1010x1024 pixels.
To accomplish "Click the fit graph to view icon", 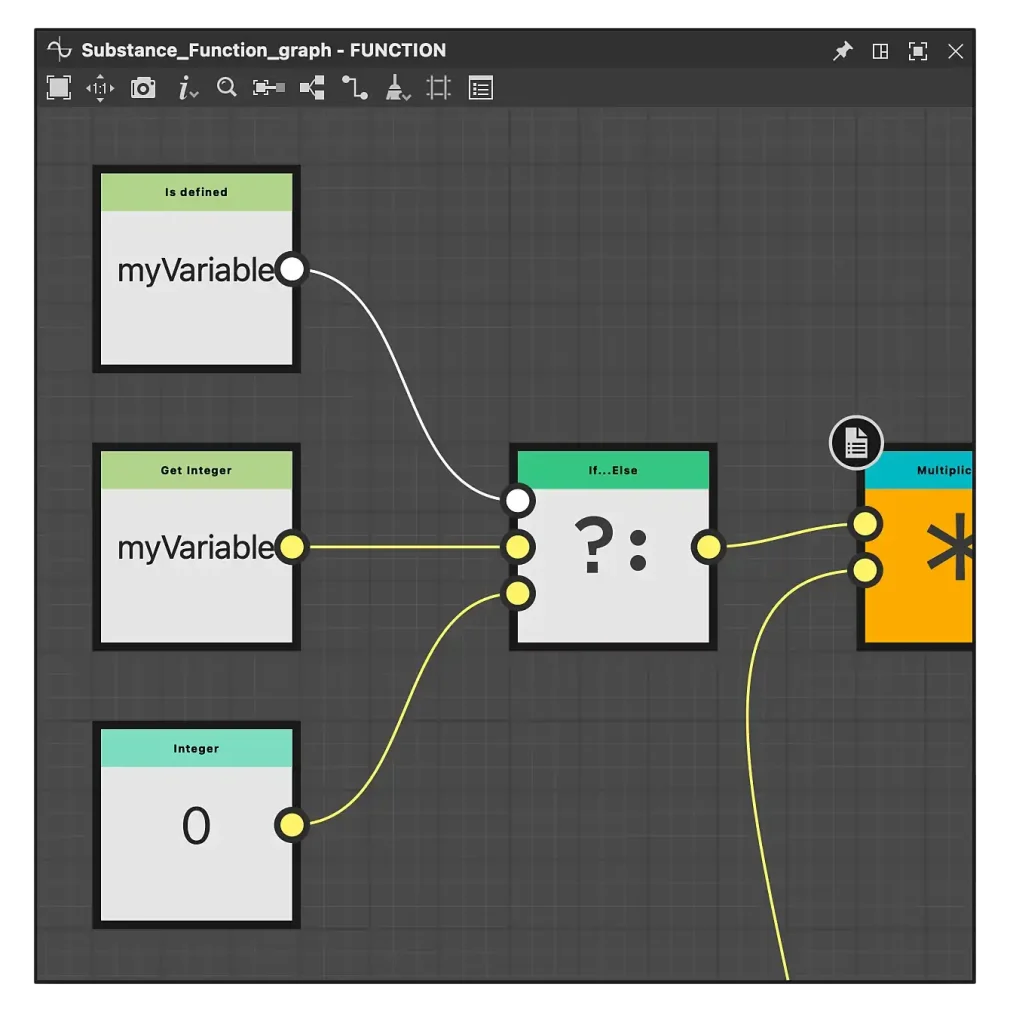I will (59, 88).
